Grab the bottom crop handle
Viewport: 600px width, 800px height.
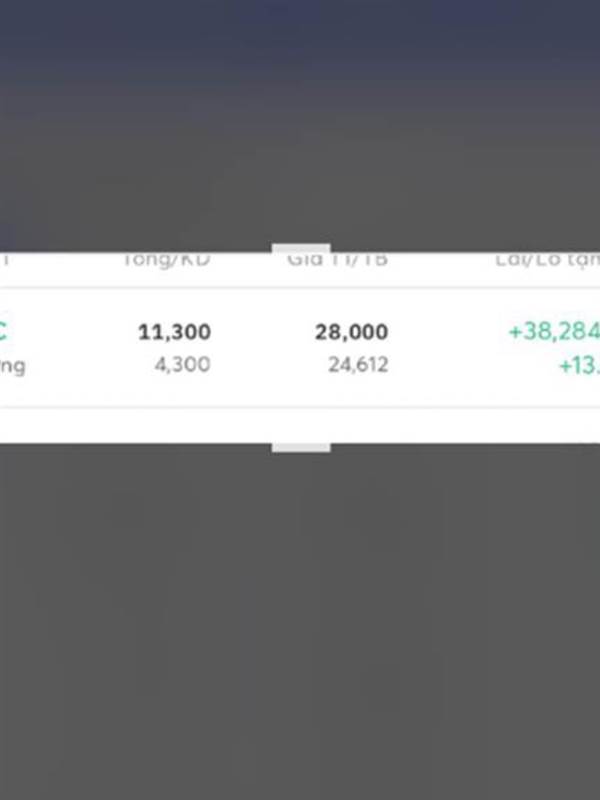tap(301, 447)
